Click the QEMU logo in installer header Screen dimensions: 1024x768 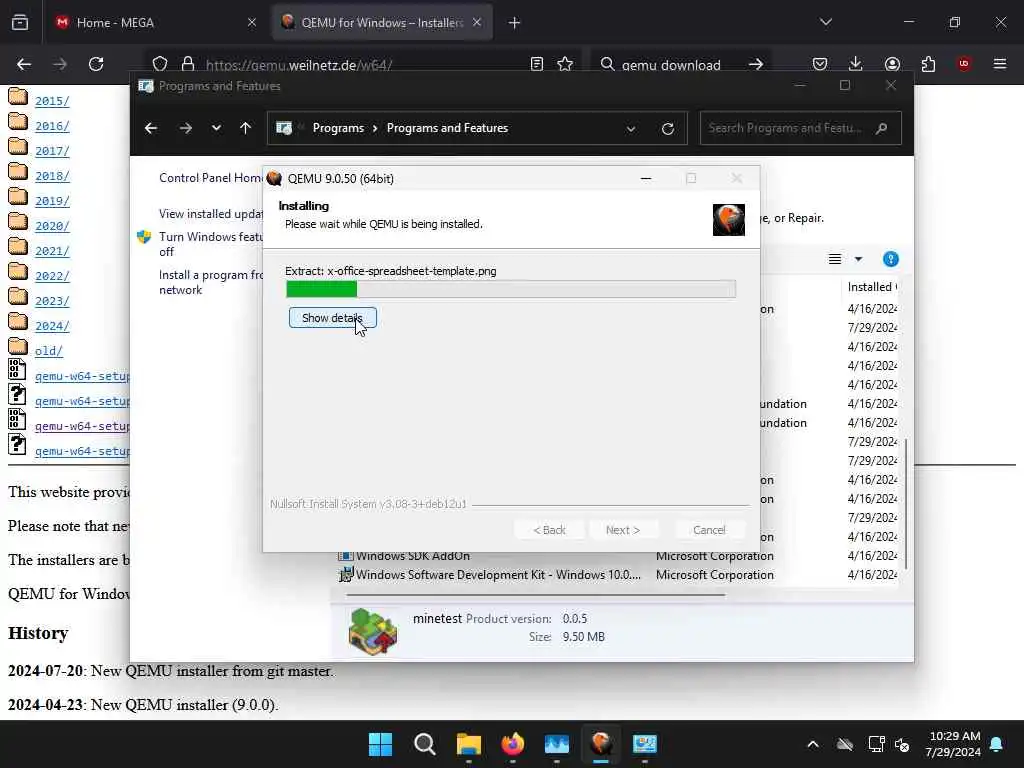coord(729,219)
